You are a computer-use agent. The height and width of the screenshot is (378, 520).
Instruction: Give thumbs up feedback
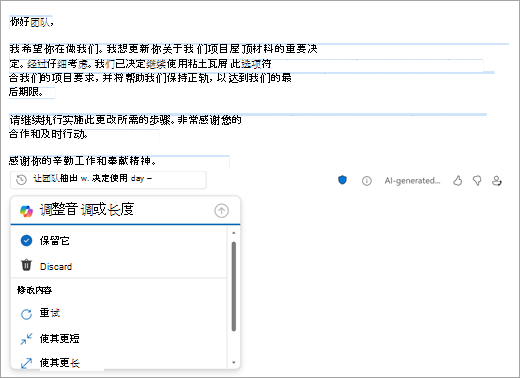[458, 181]
